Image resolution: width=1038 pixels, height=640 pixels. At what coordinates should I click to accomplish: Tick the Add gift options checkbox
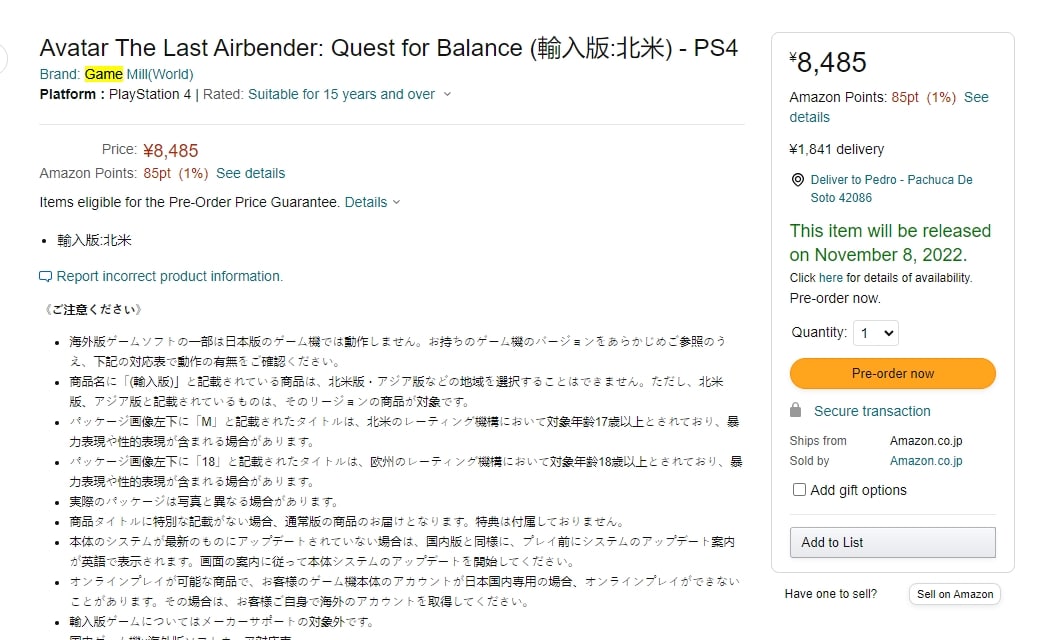coord(799,490)
